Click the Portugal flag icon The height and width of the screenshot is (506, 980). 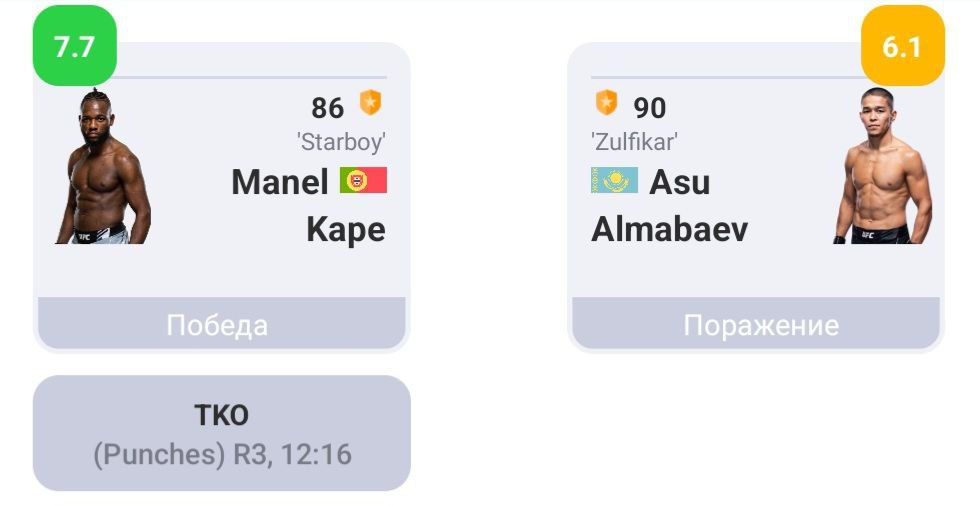[363, 181]
